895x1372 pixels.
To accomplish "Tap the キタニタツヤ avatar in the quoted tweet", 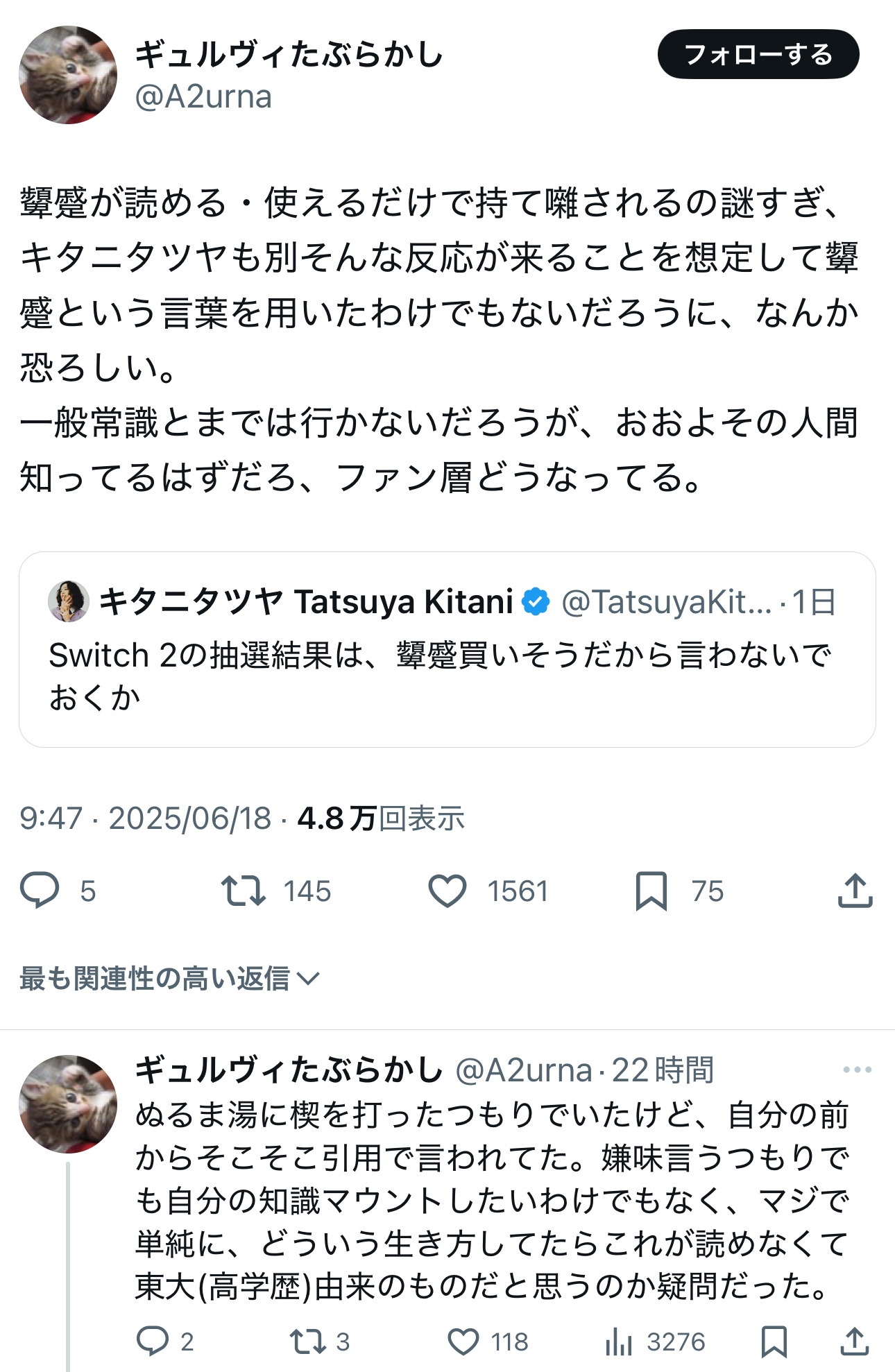I will point(68,601).
